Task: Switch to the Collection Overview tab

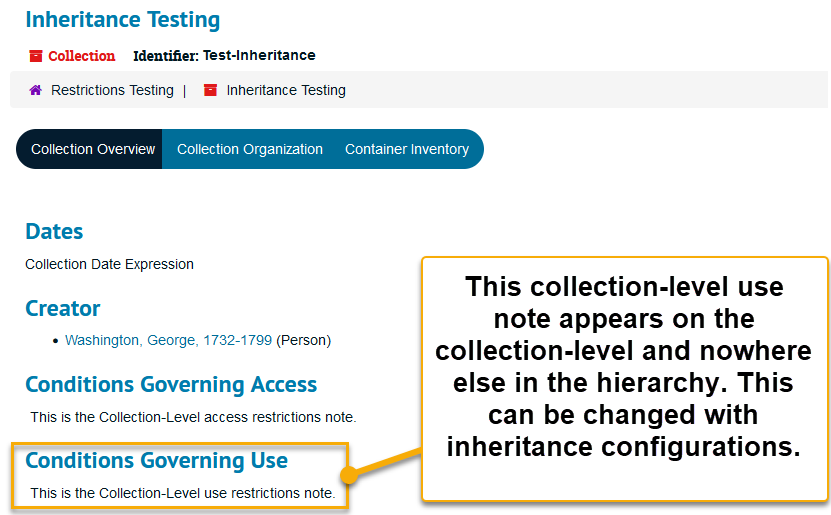Action: [93, 149]
